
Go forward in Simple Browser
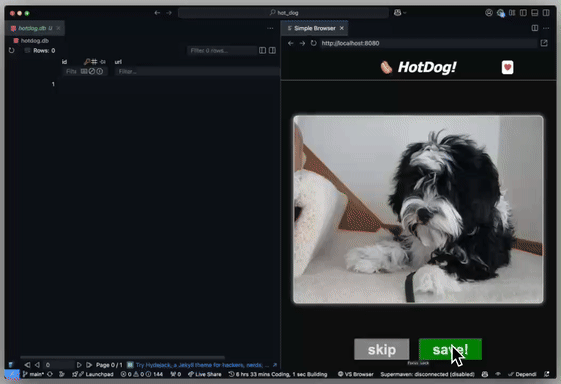302,43
